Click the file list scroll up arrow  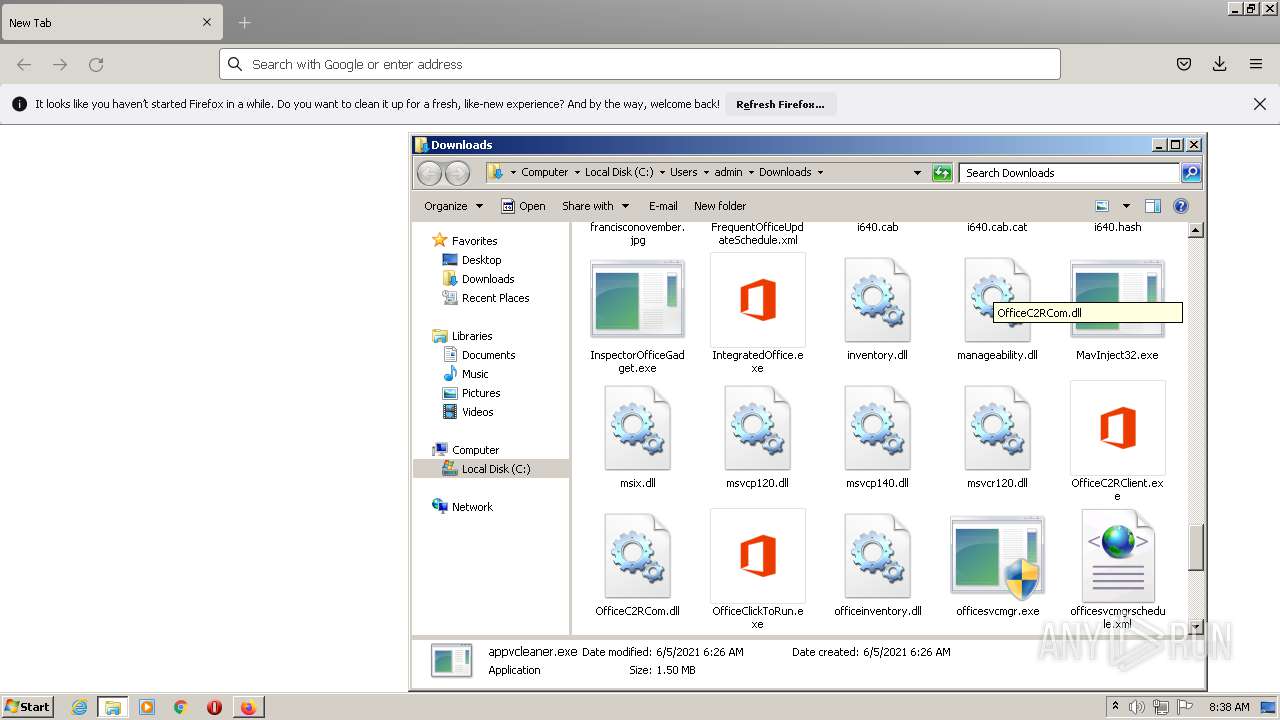(1195, 230)
